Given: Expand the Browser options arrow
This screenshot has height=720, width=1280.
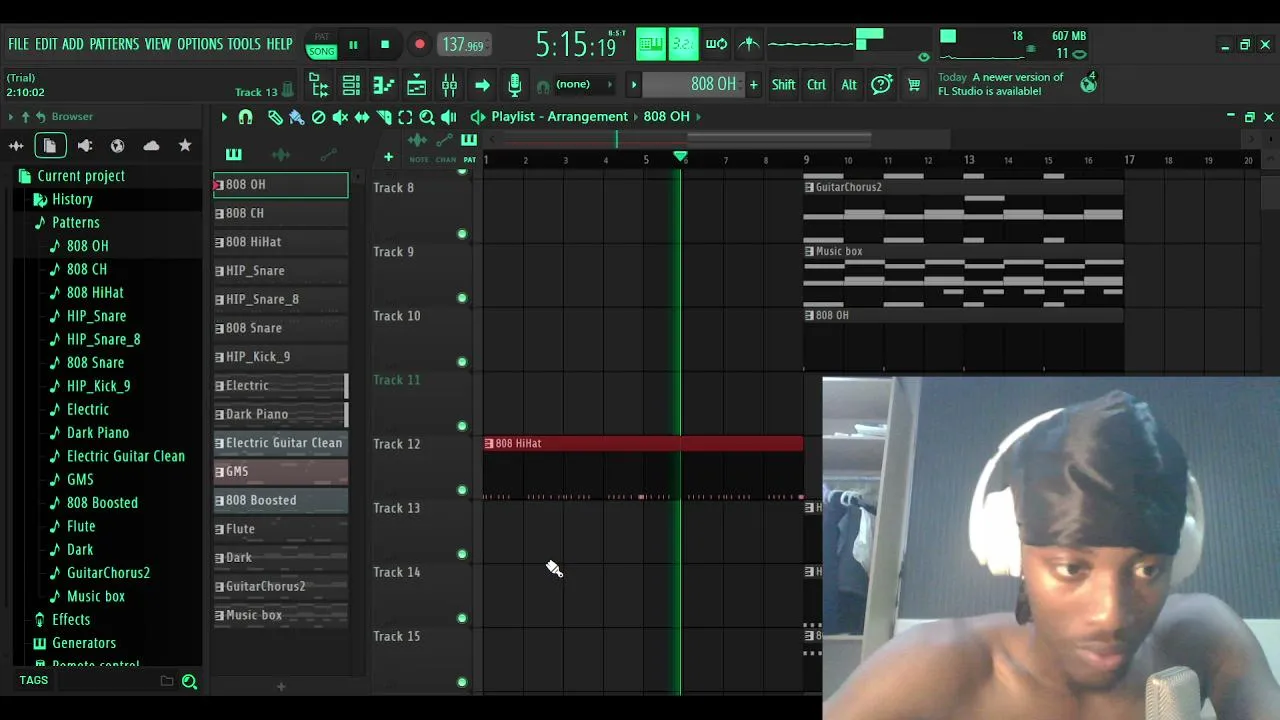Looking at the screenshot, I should tap(11, 117).
